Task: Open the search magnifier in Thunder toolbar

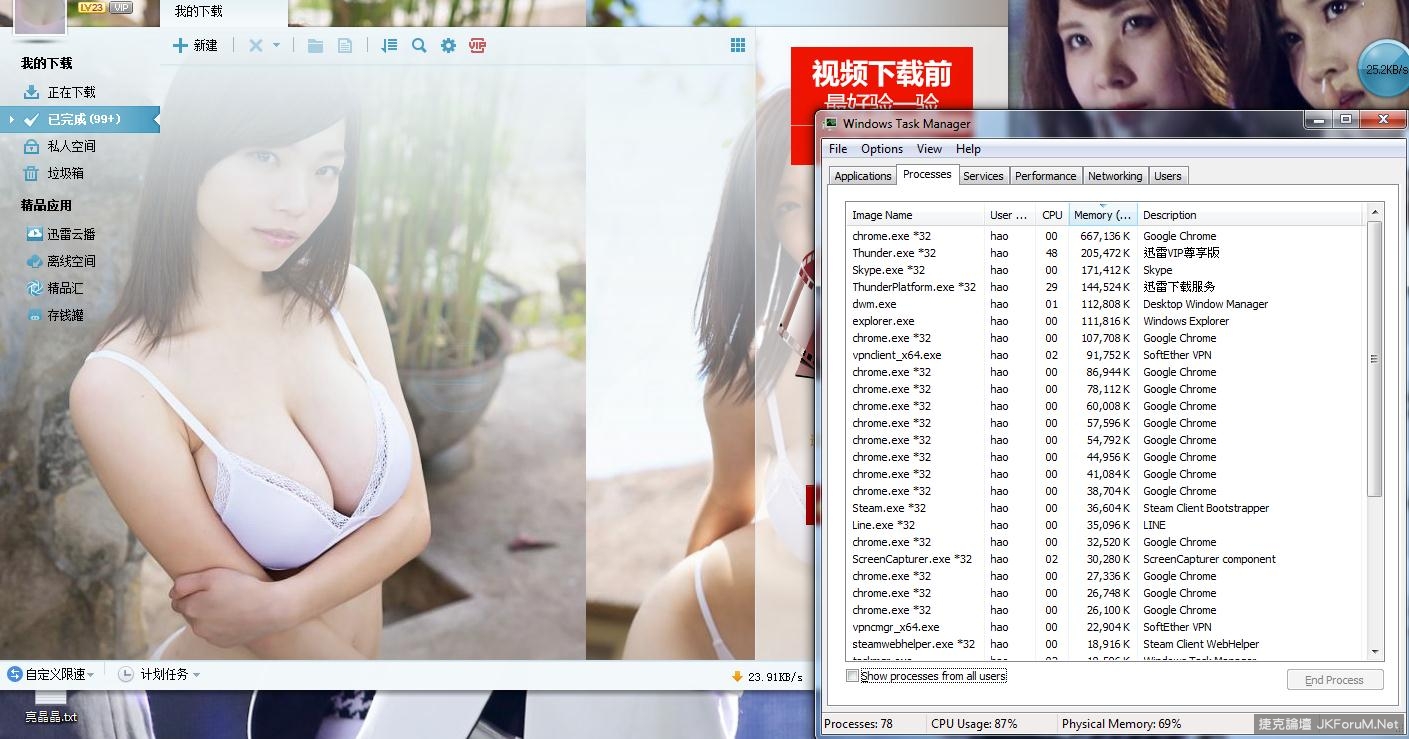Action: pos(419,45)
